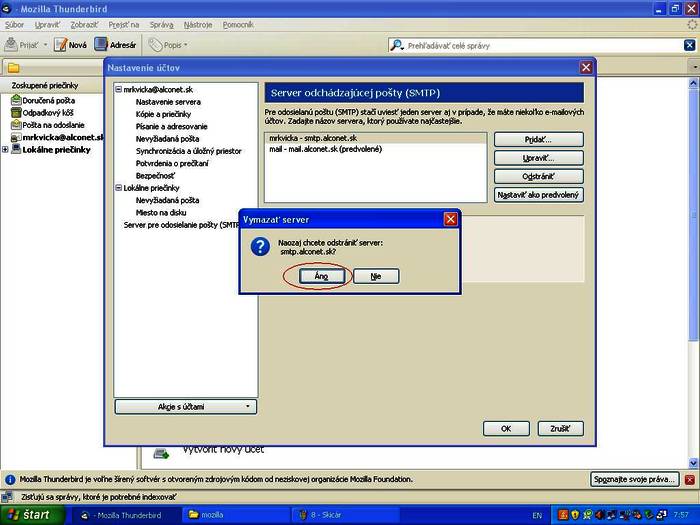Click the question mark dialog icon

[260, 246]
